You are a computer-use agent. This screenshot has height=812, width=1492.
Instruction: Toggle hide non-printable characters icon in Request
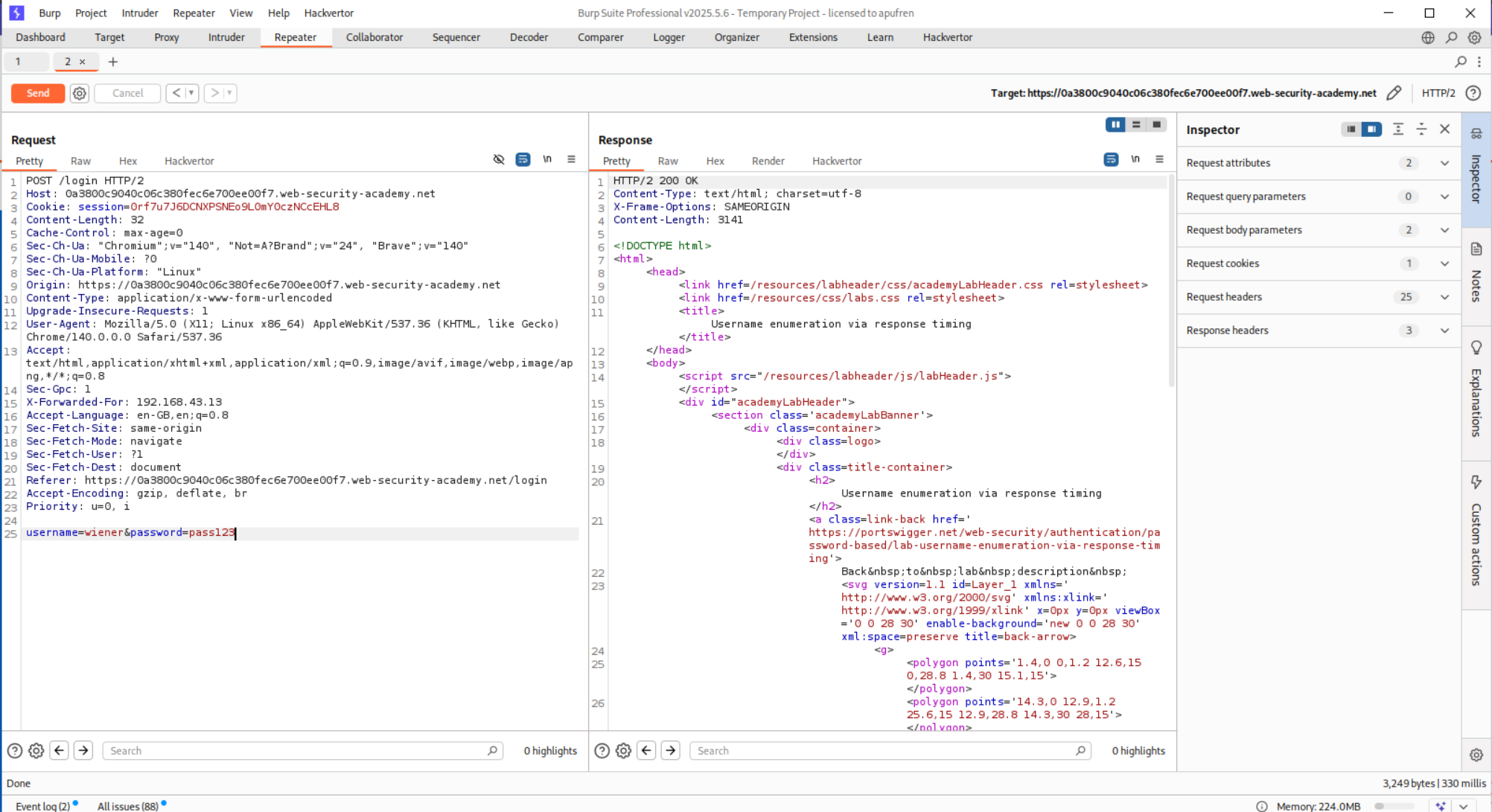(499, 159)
